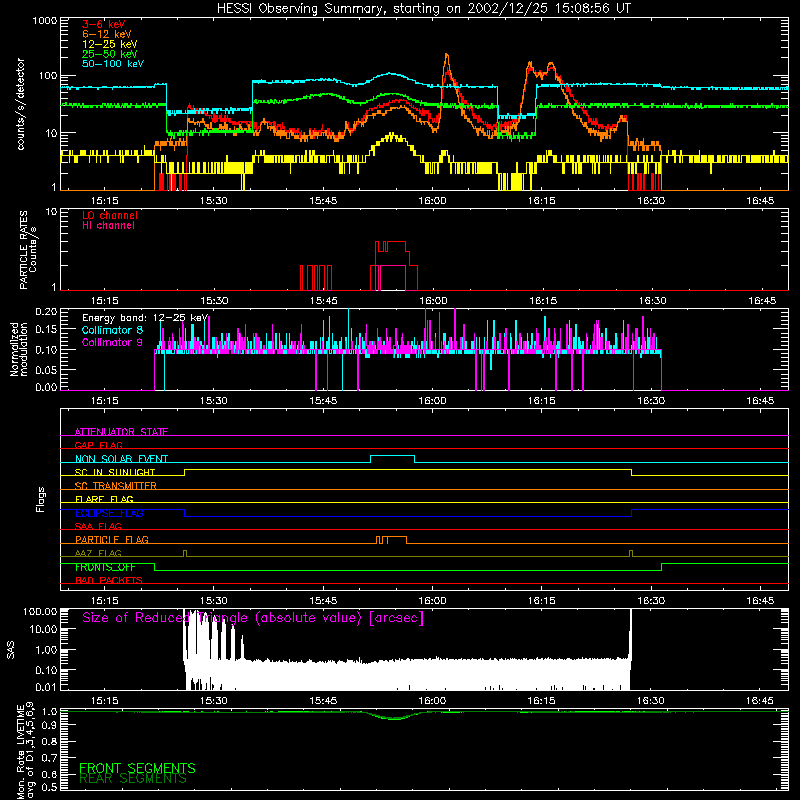Click 16:30 time tick of SAS panel

pos(651,701)
